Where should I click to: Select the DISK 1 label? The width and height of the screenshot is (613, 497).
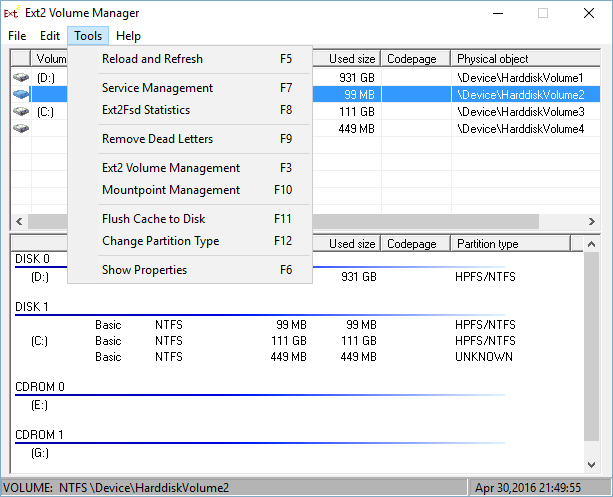(x=32, y=307)
